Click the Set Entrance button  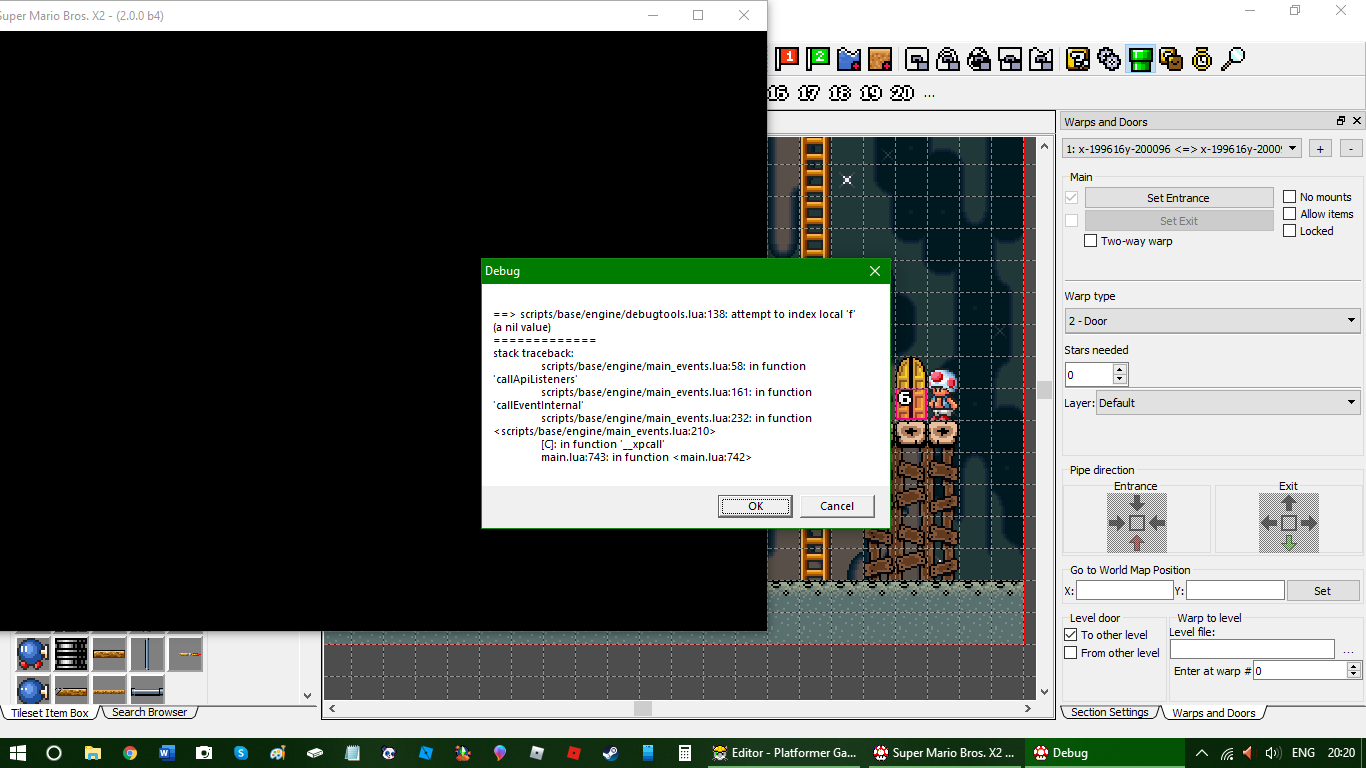(x=1179, y=198)
